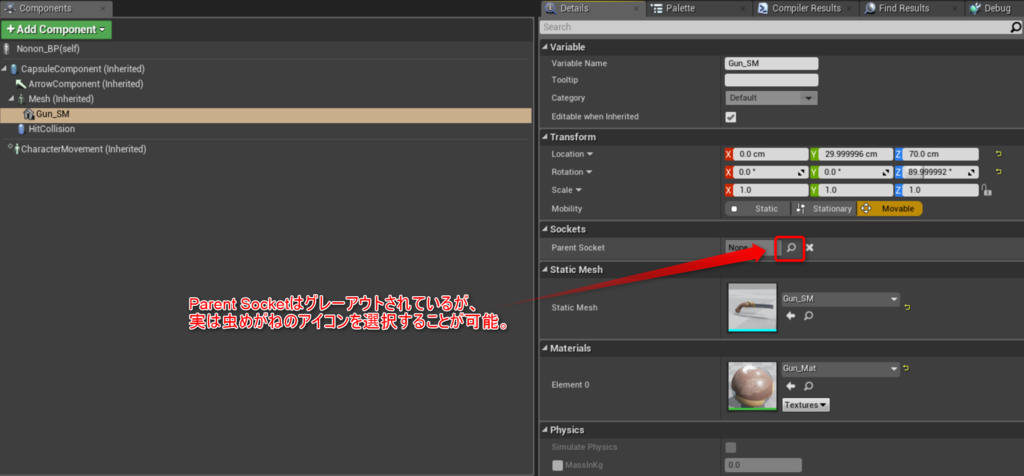Click the Rotation Z field 89.999992
The width and height of the screenshot is (1024, 476).
tap(940, 172)
